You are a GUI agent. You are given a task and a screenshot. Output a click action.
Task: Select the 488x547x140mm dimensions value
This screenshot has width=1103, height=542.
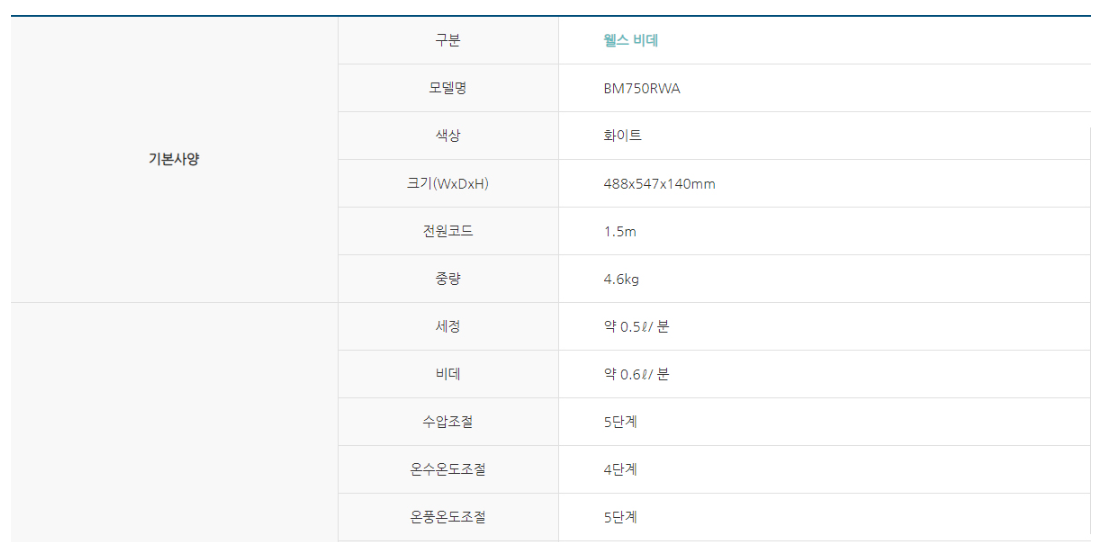tap(659, 184)
